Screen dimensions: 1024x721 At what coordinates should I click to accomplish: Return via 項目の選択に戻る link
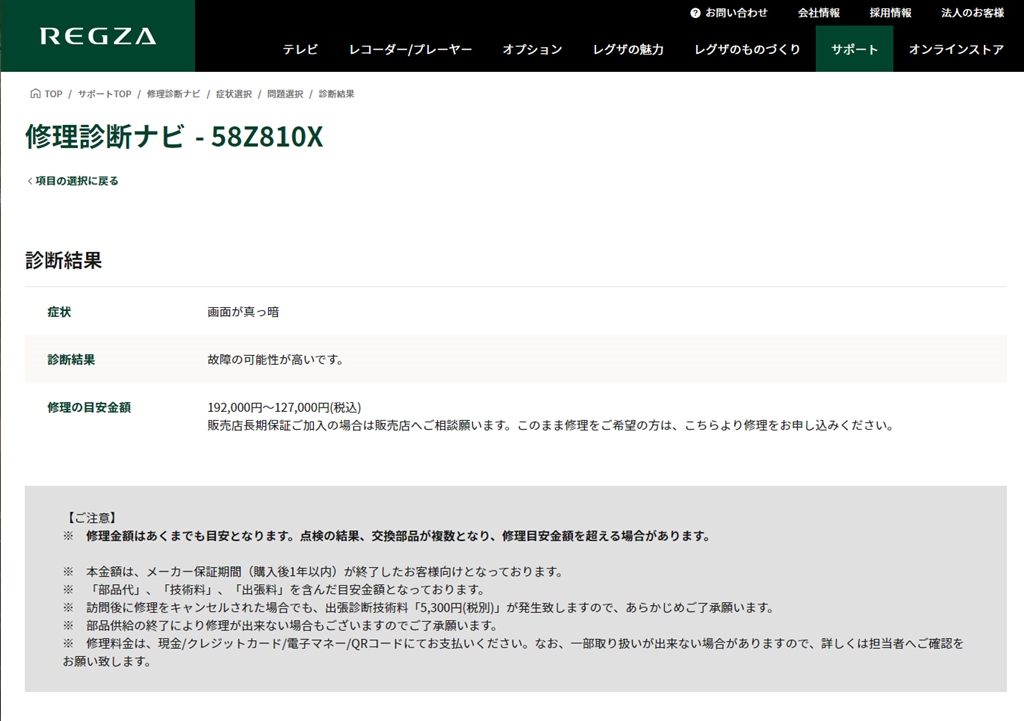(77, 181)
